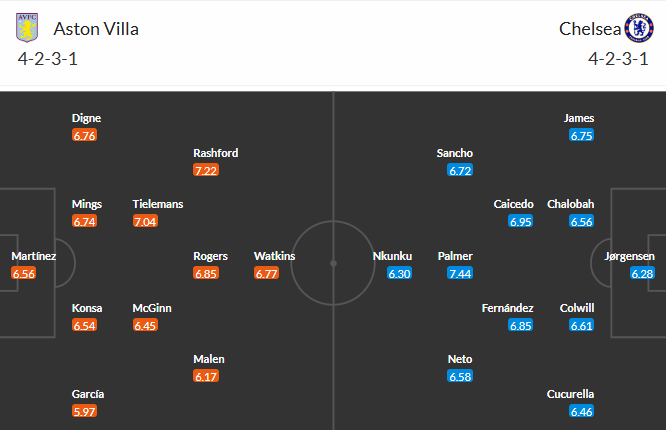Click Aston Villa's 4-2-3-1 formation text

[48, 59]
